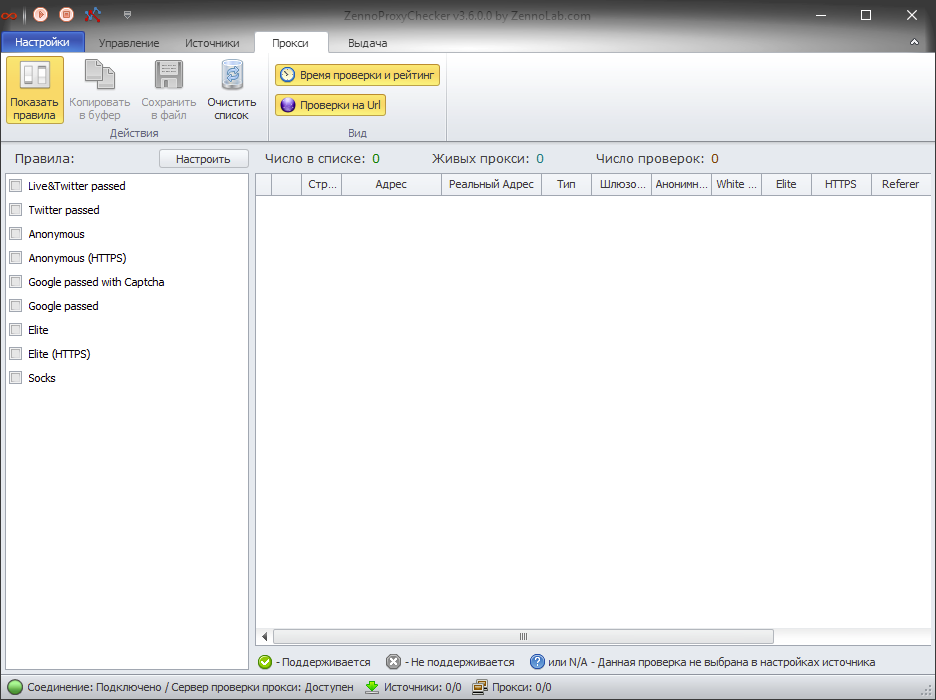This screenshot has width=936, height=700.
Task: Open the Настройки menu tab
Action: (x=43, y=43)
